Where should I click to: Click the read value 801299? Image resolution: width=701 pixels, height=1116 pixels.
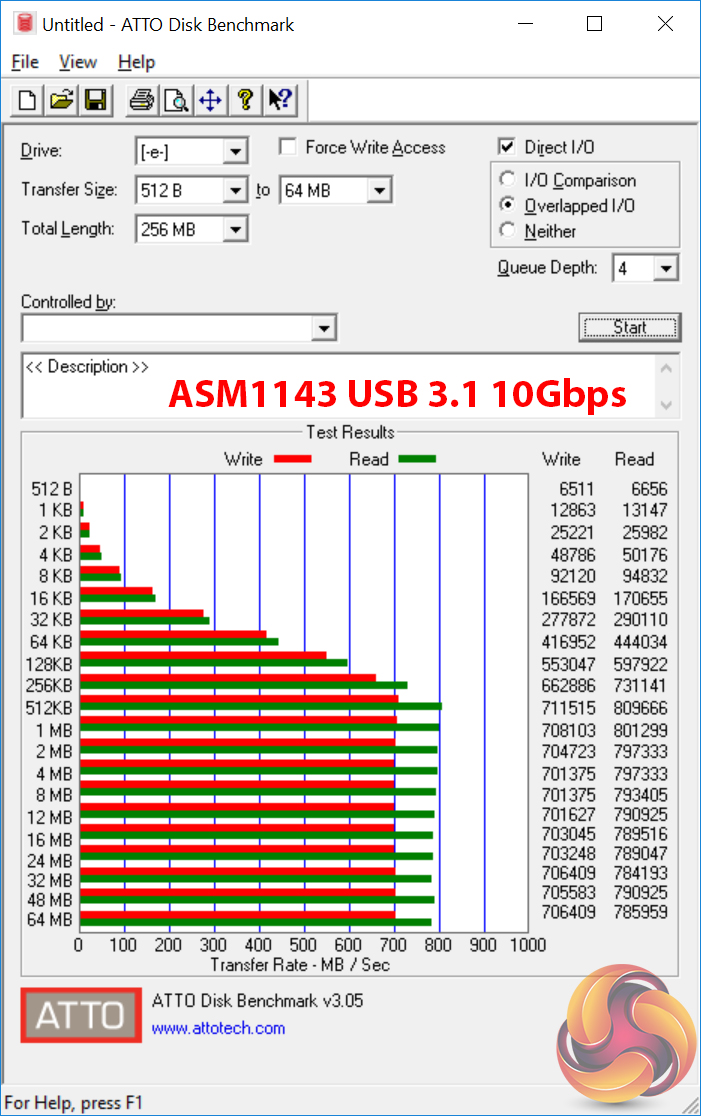(x=641, y=730)
